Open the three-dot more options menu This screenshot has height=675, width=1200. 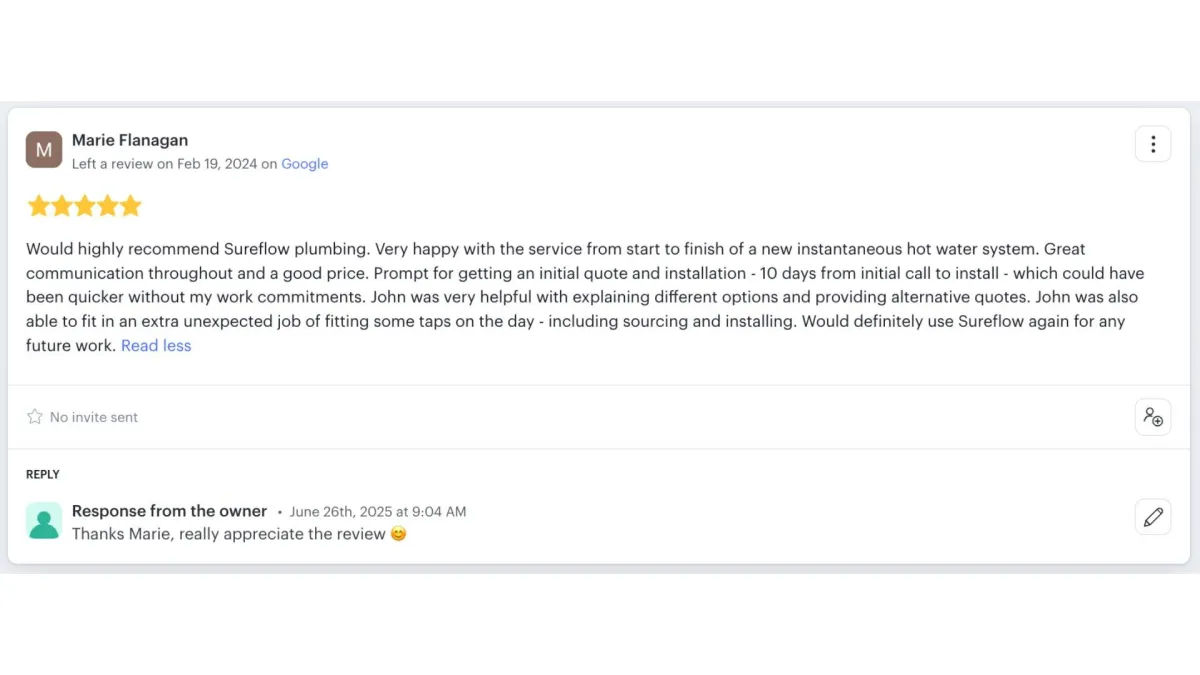click(x=1152, y=144)
